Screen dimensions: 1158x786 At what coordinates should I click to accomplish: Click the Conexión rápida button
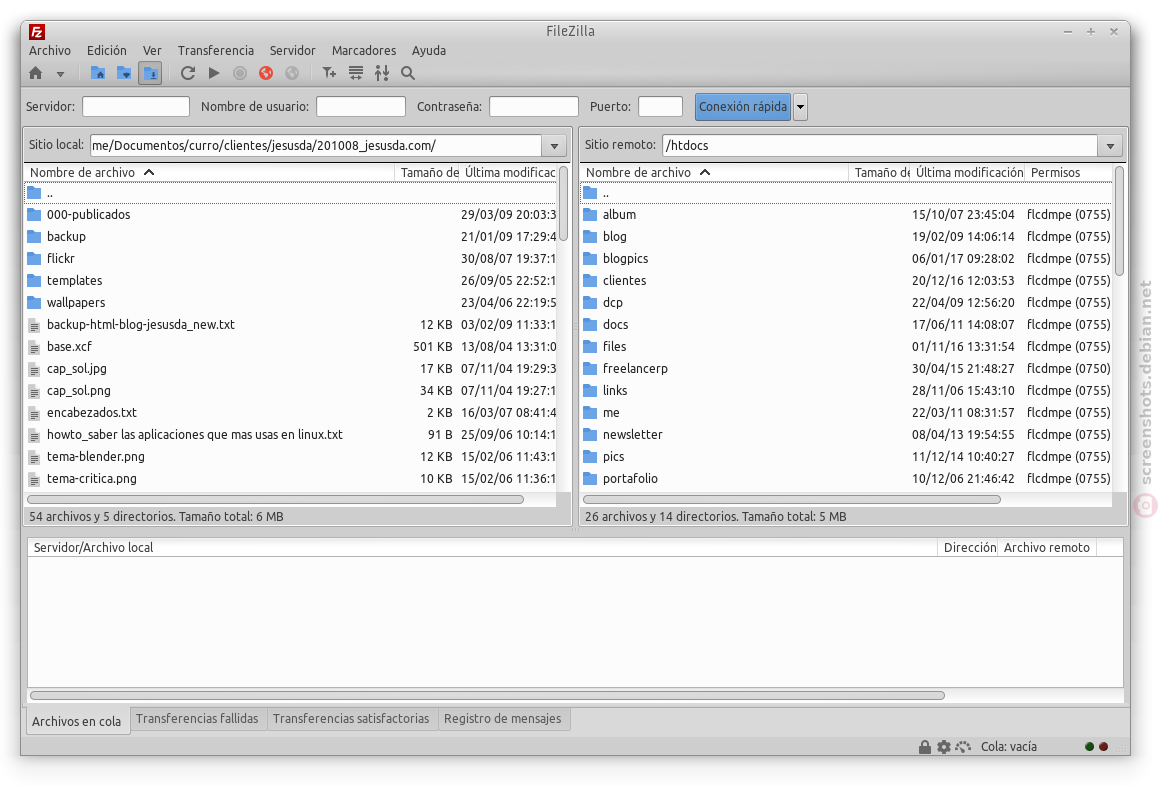[743, 107]
